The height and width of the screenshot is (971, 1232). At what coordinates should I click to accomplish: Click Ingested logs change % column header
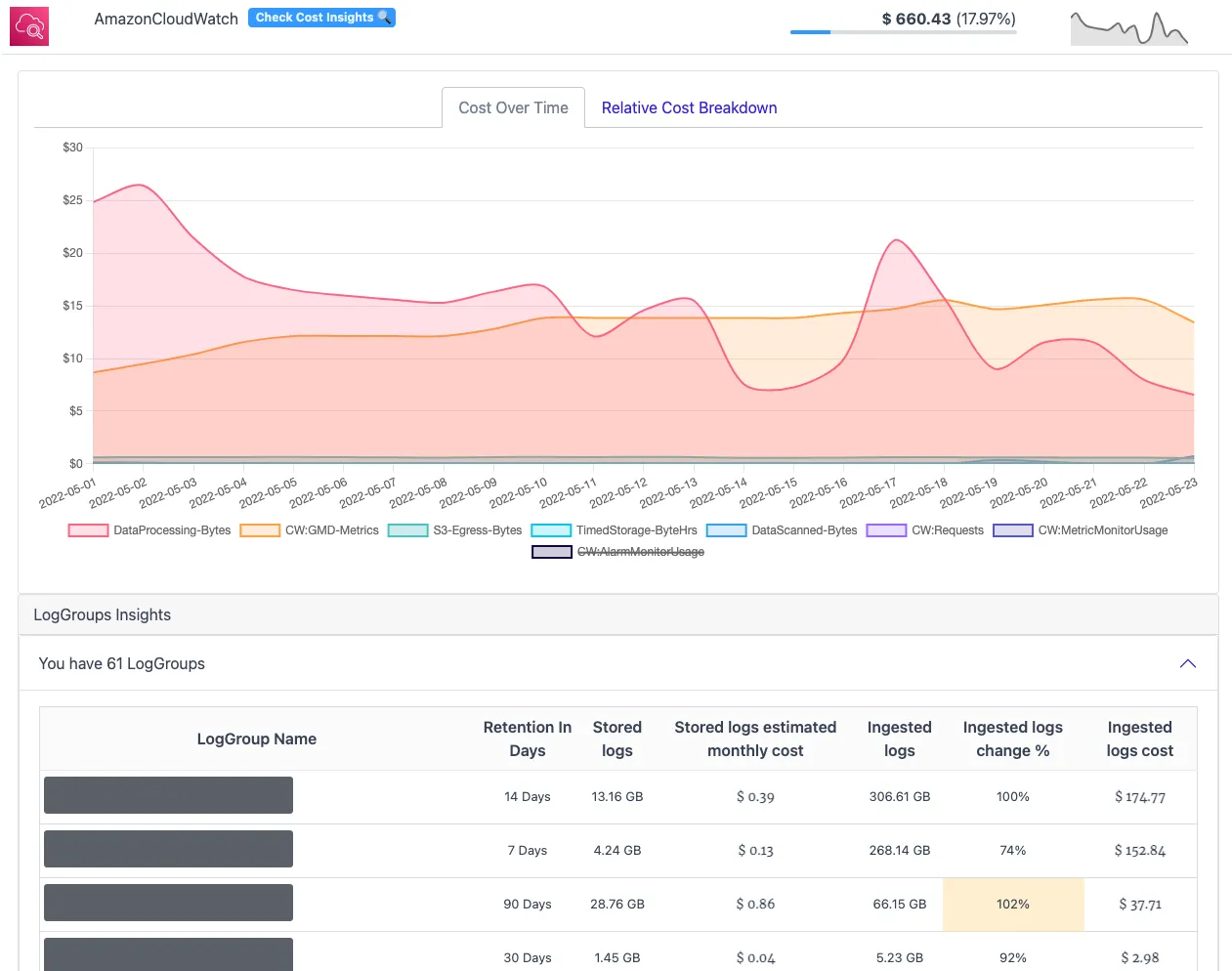coord(1013,739)
